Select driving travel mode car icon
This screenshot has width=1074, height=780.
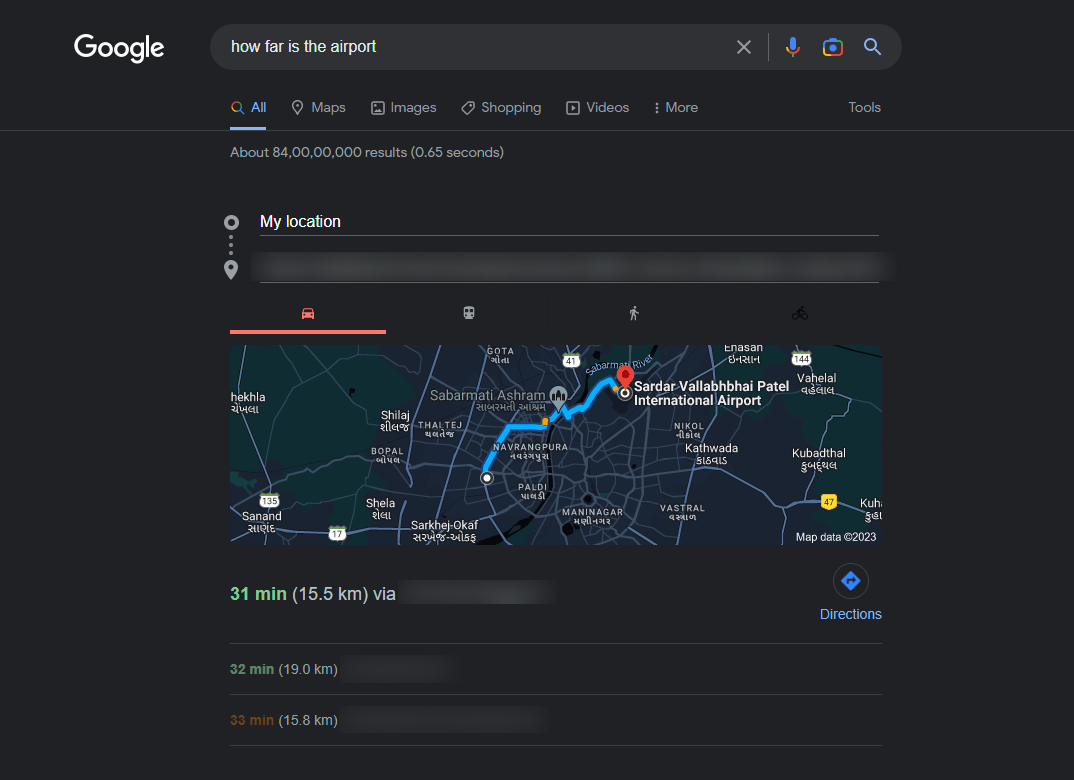point(308,314)
